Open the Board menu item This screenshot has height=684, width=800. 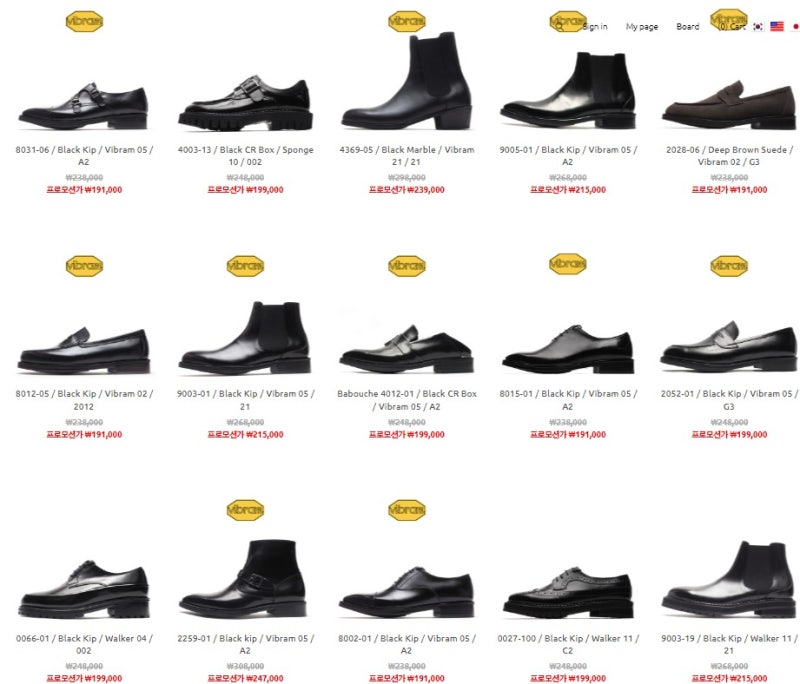click(688, 27)
